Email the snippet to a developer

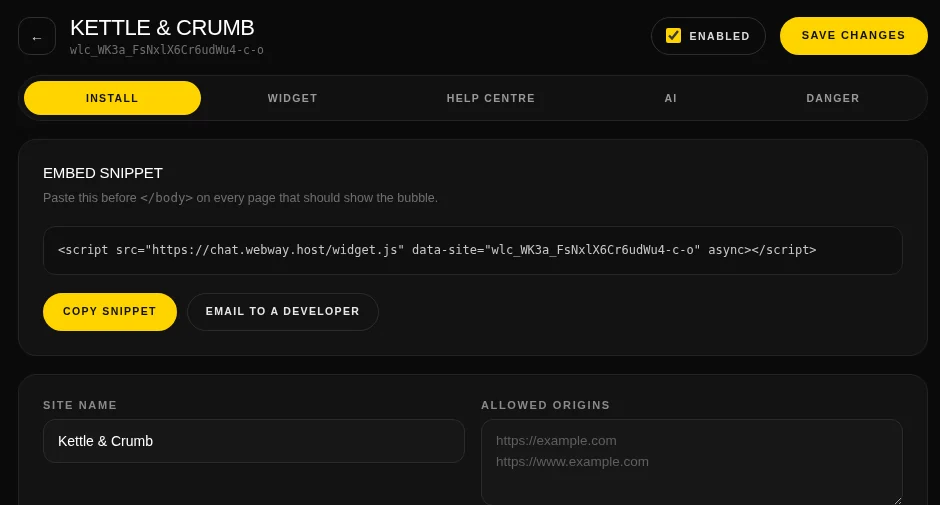pos(282,311)
